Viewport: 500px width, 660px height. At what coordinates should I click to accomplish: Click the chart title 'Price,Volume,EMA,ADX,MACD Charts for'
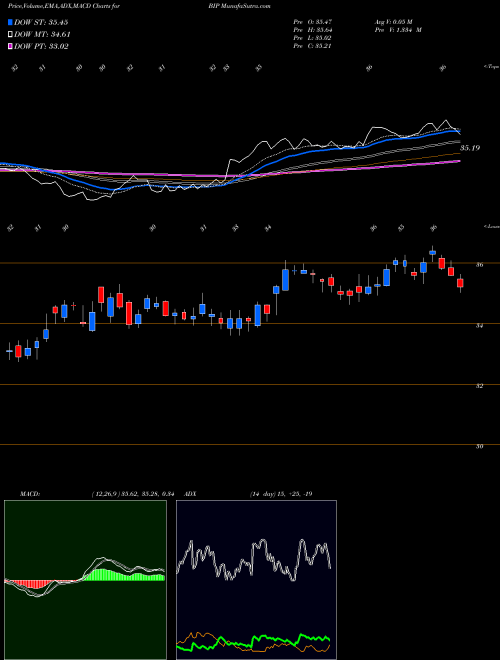coord(64,6)
